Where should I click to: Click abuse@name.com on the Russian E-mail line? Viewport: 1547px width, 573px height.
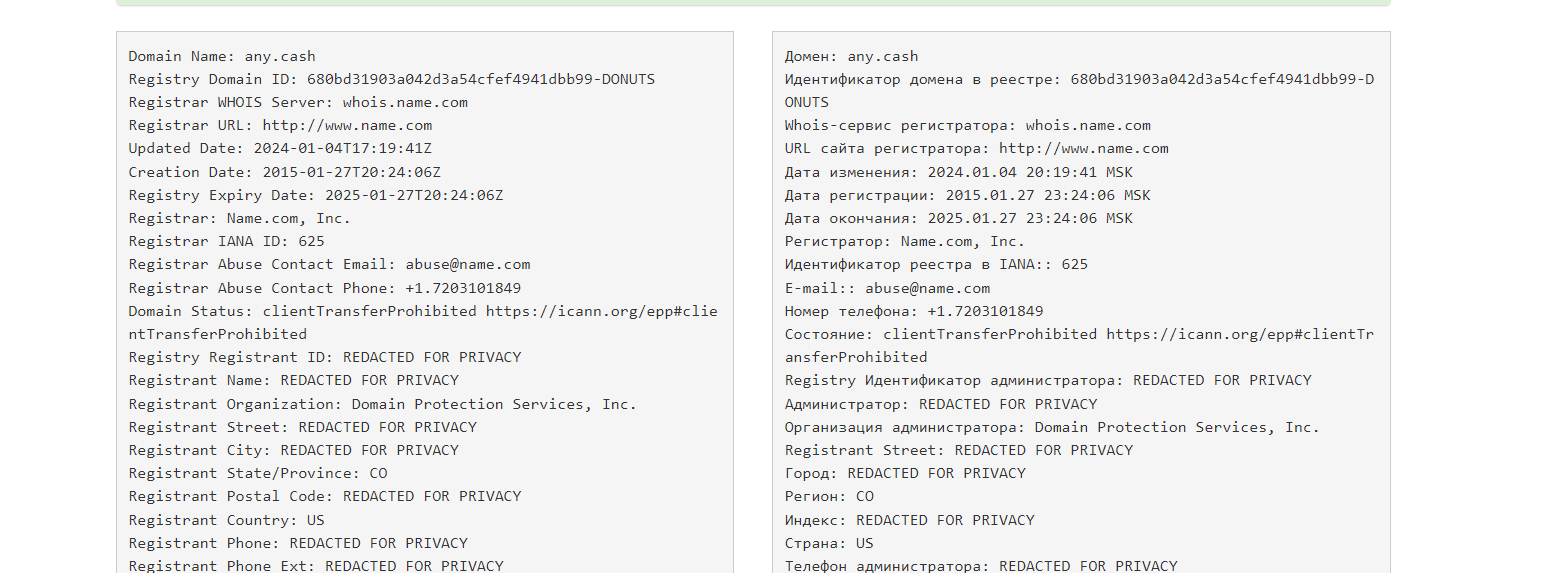927,288
